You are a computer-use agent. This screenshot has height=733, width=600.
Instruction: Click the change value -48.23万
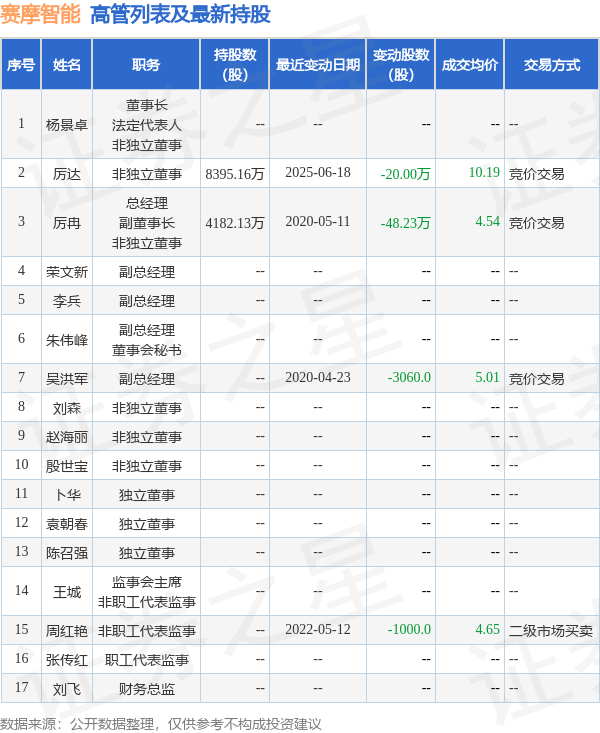coord(405,223)
